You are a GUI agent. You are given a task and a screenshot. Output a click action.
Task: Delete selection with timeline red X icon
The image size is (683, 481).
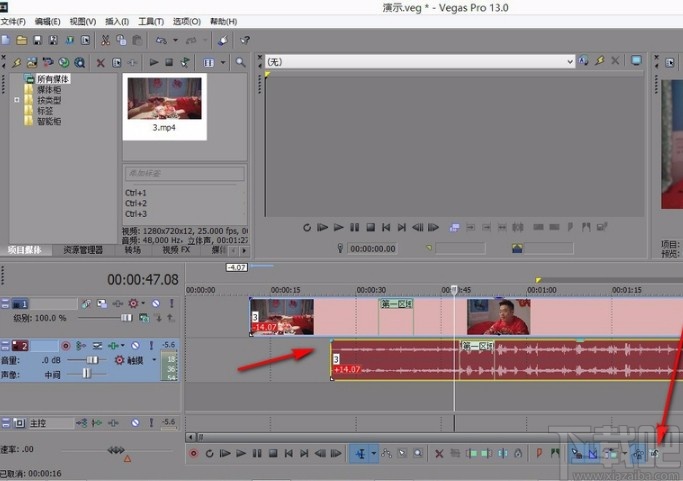(439, 454)
